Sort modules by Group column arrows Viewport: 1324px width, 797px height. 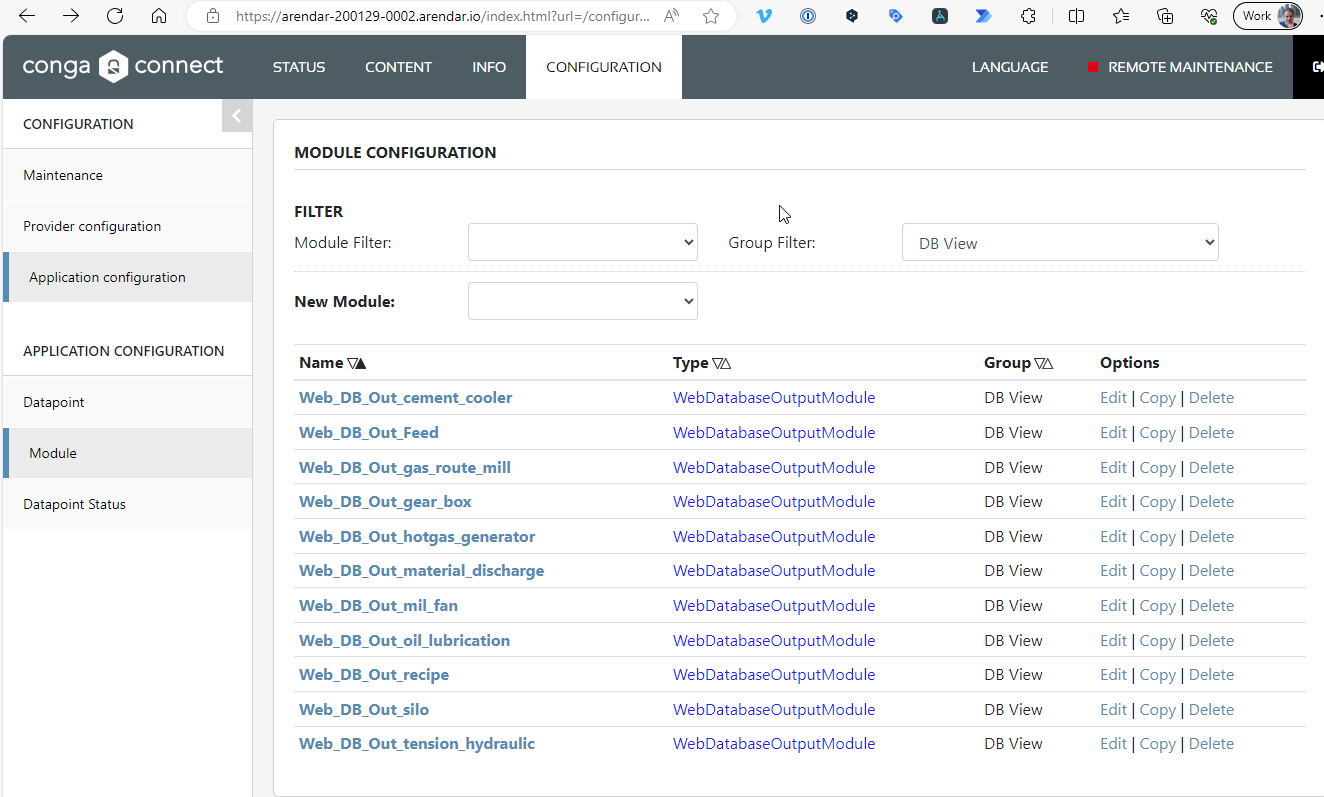pyautogui.click(x=1044, y=364)
